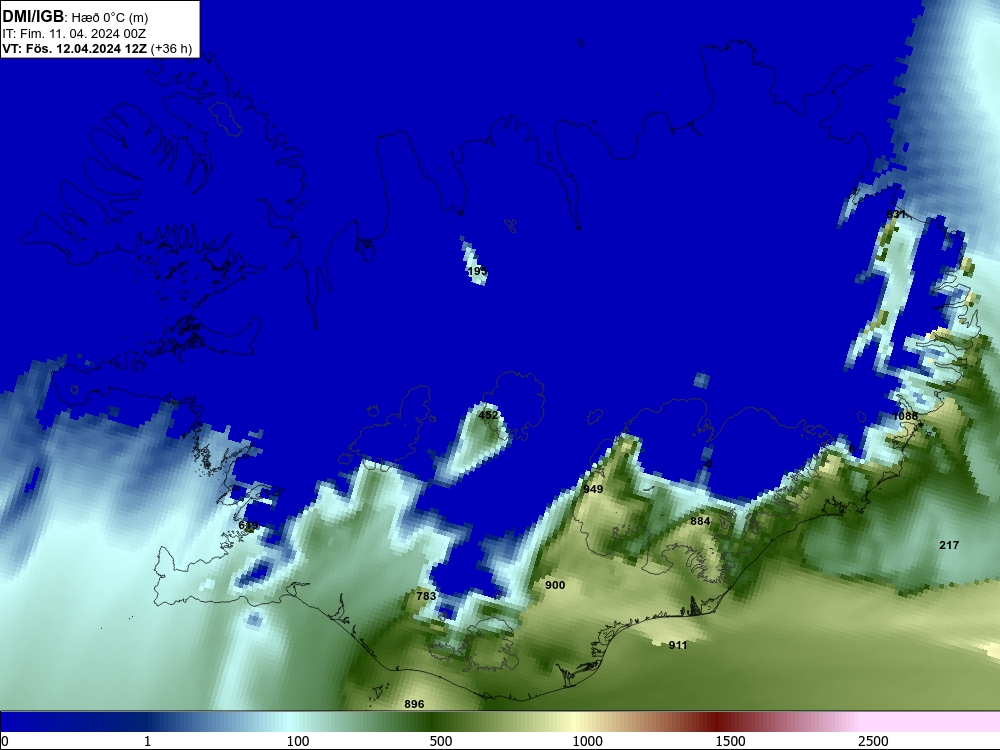Screen dimensions: 1000x750
Task: Click the legend label 2500
Action: pyautogui.click(x=873, y=741)
